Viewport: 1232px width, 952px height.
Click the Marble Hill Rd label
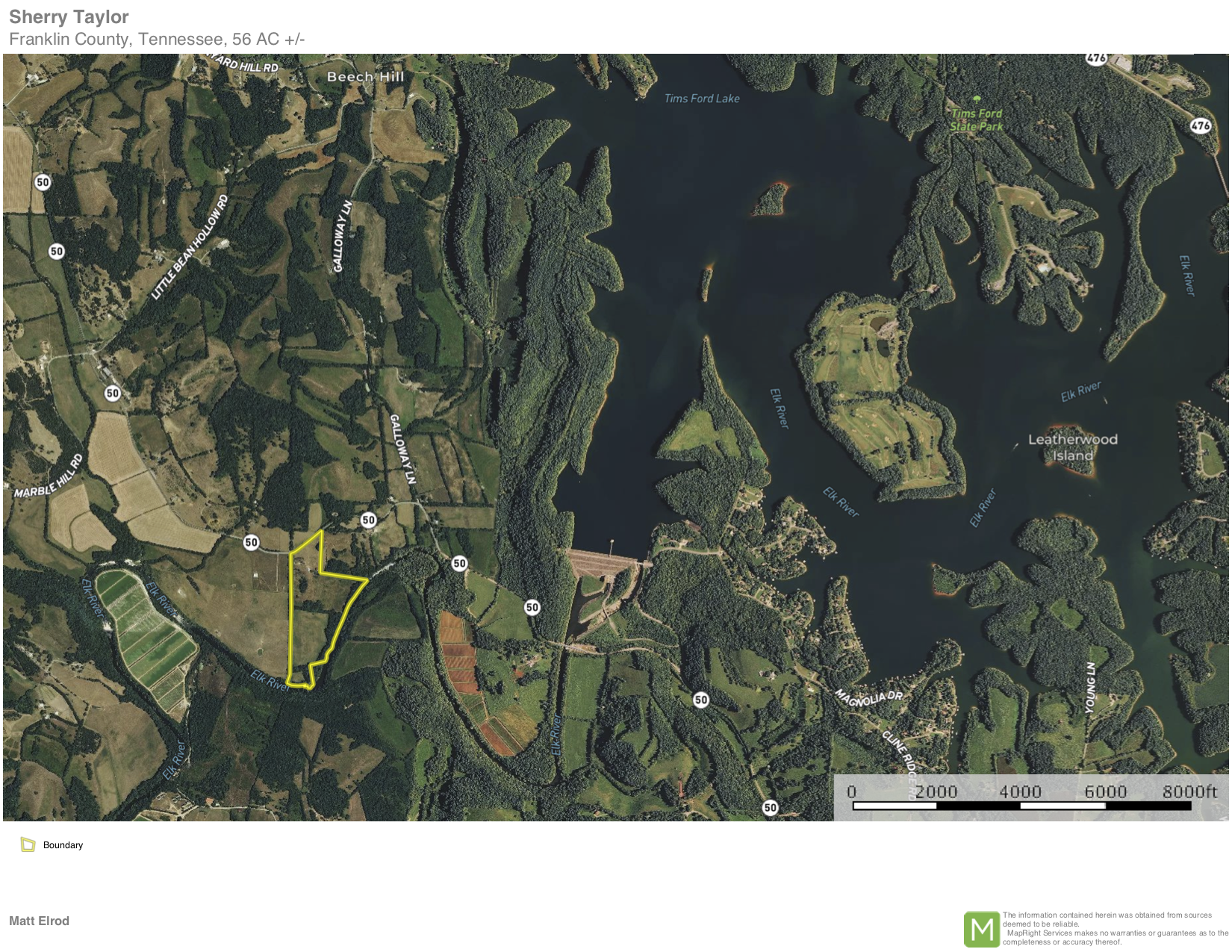pyautogui.click(x=49, y=476)
